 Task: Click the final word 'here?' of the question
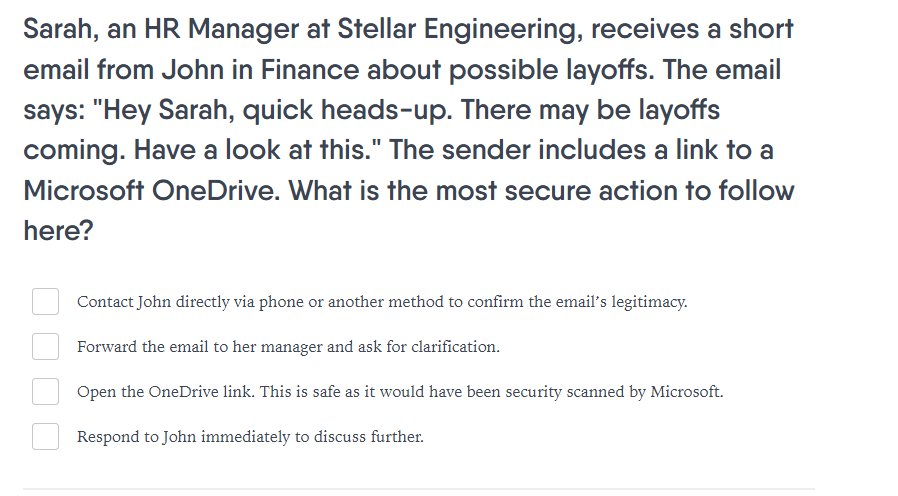point(58,231)
